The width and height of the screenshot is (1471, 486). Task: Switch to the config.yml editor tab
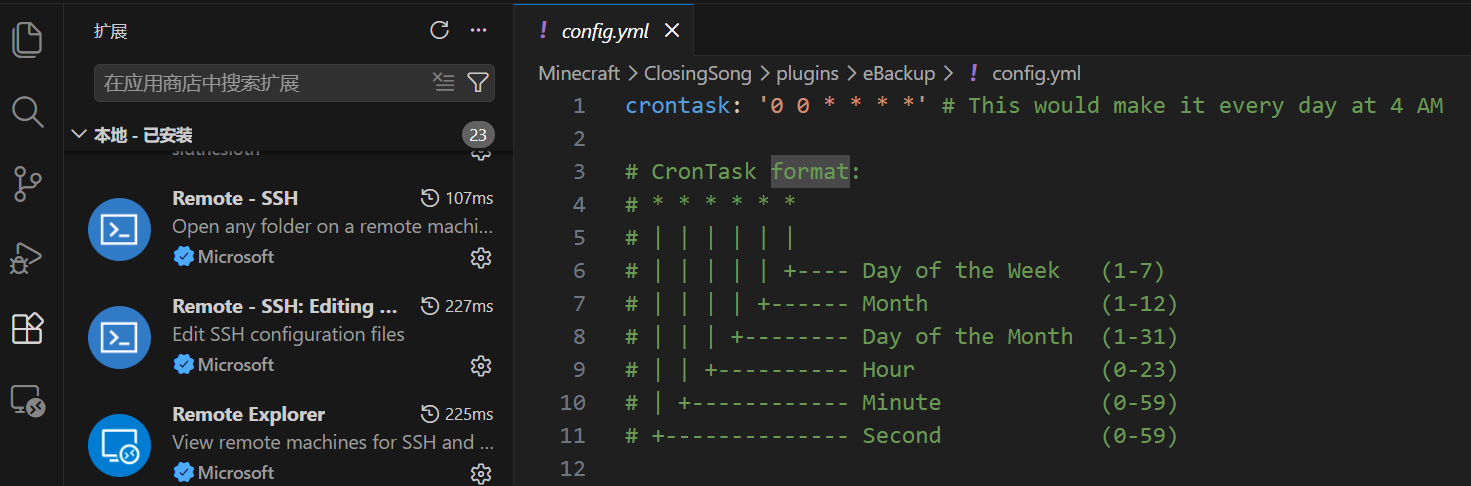coord(604,31)
